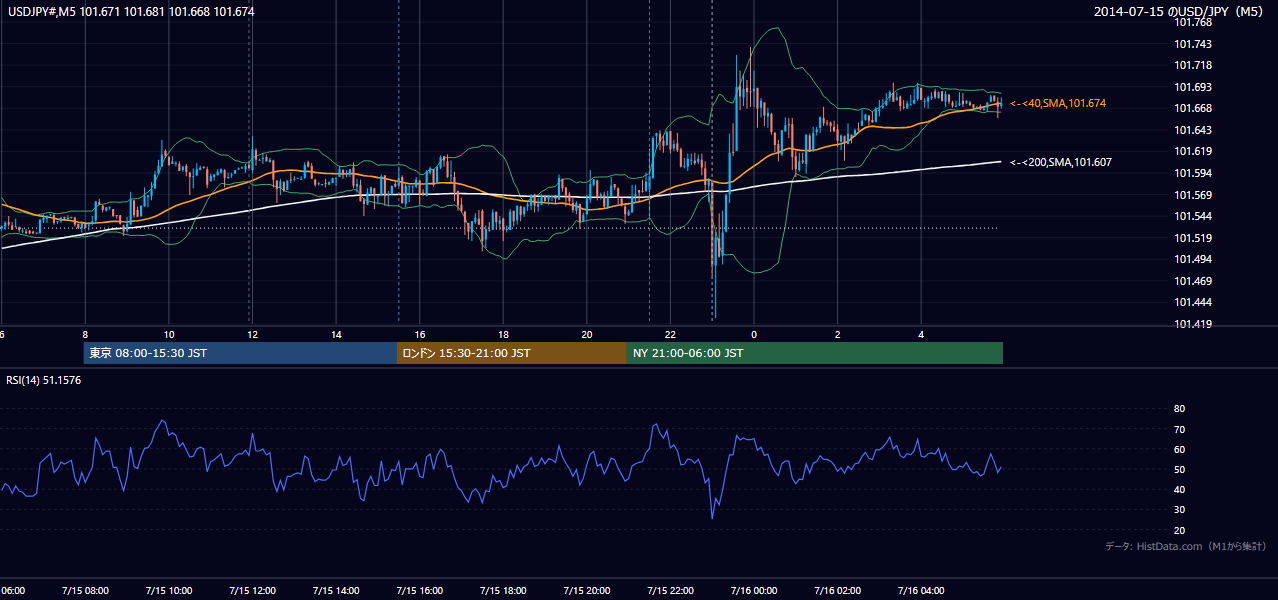Click the white 200 SMA label 101.607
1278x600 pixels.
[1061, 162]
